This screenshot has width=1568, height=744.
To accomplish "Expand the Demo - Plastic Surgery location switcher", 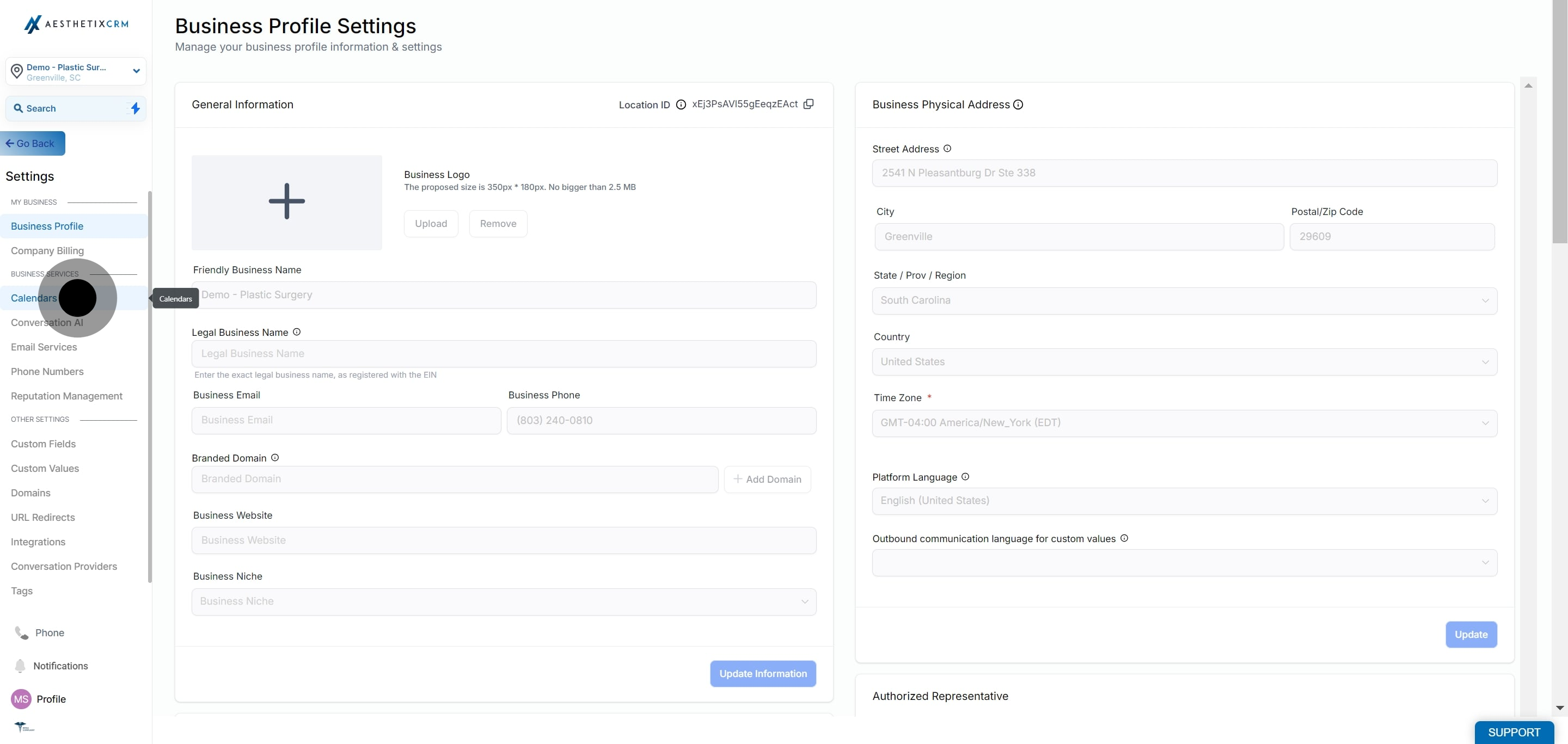I will pos(136,71).
